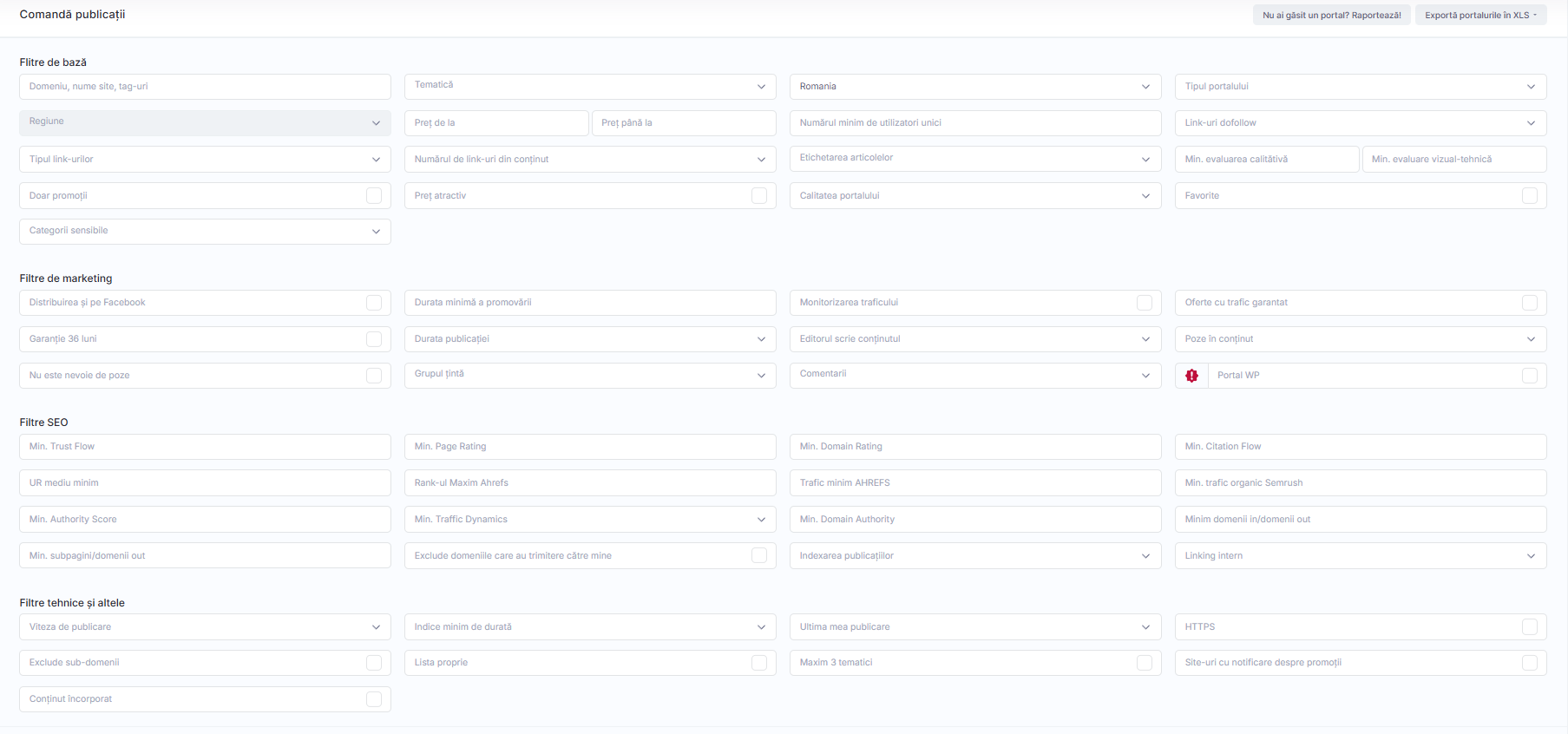
Task: Expand the Calitatea portalului dropdown
Action: click(x=975, y=196)
